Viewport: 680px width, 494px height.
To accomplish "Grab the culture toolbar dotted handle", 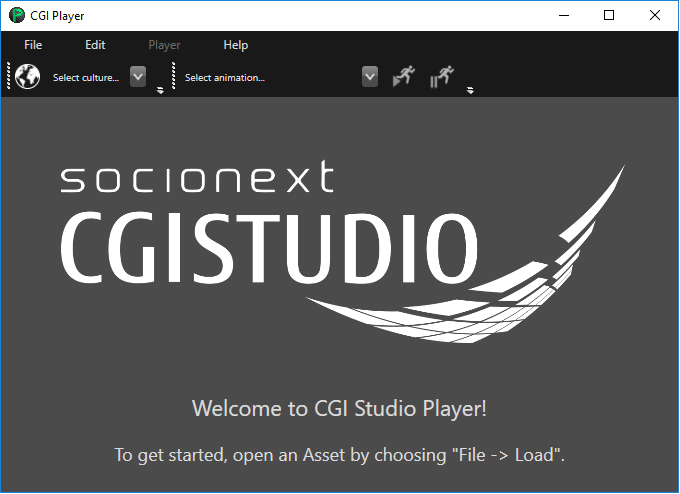I will (8, 75).
